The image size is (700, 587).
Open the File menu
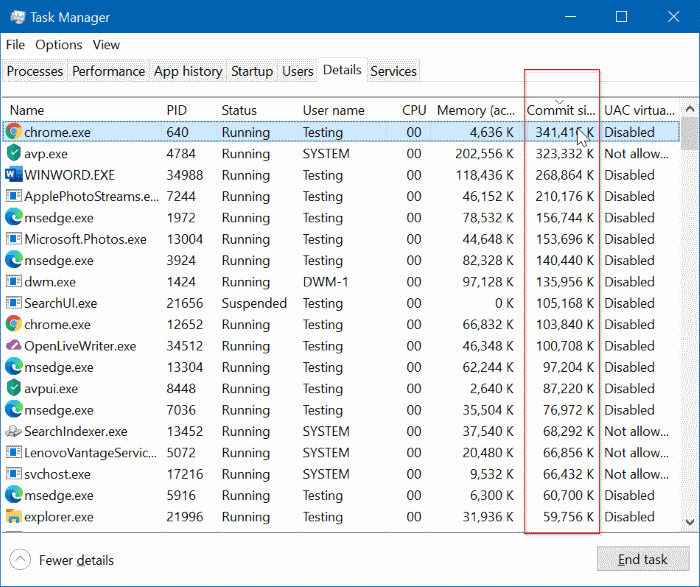[15, 45]
